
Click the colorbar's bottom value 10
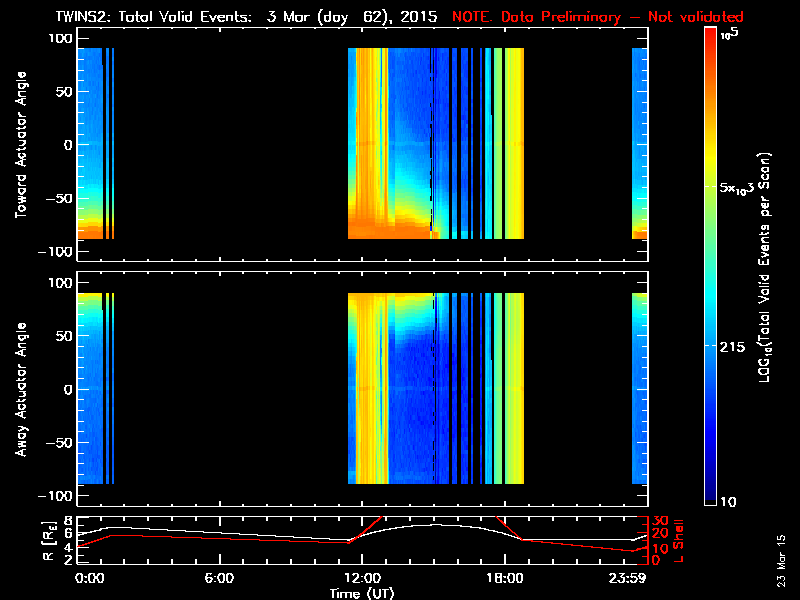coord(729,501)
